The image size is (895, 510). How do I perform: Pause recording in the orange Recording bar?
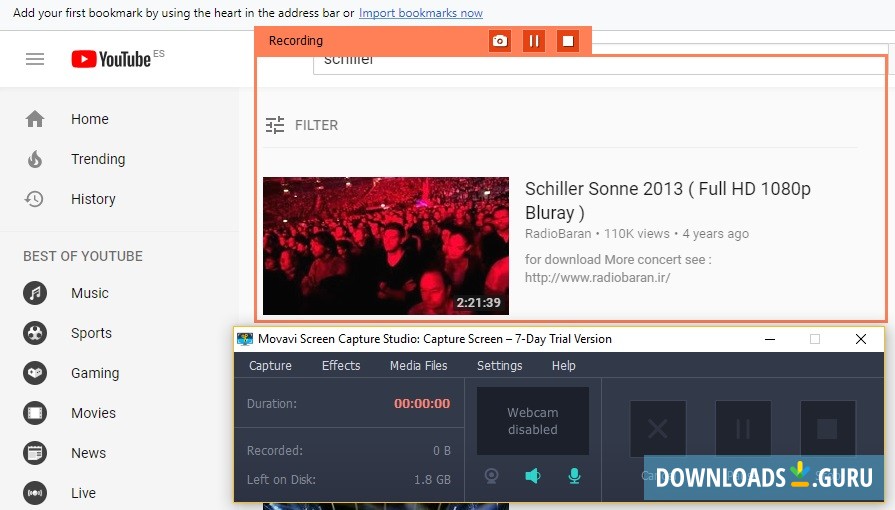click(534, 41)
